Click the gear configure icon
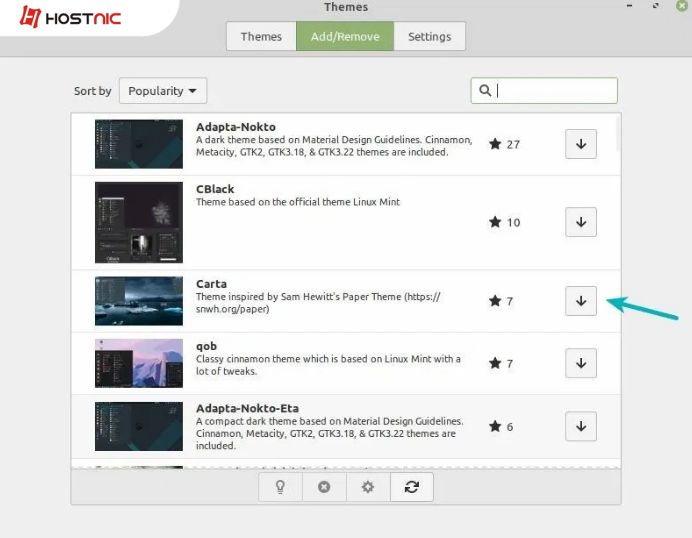The height and width of the screenshot is (538, 692). point(368,487)
